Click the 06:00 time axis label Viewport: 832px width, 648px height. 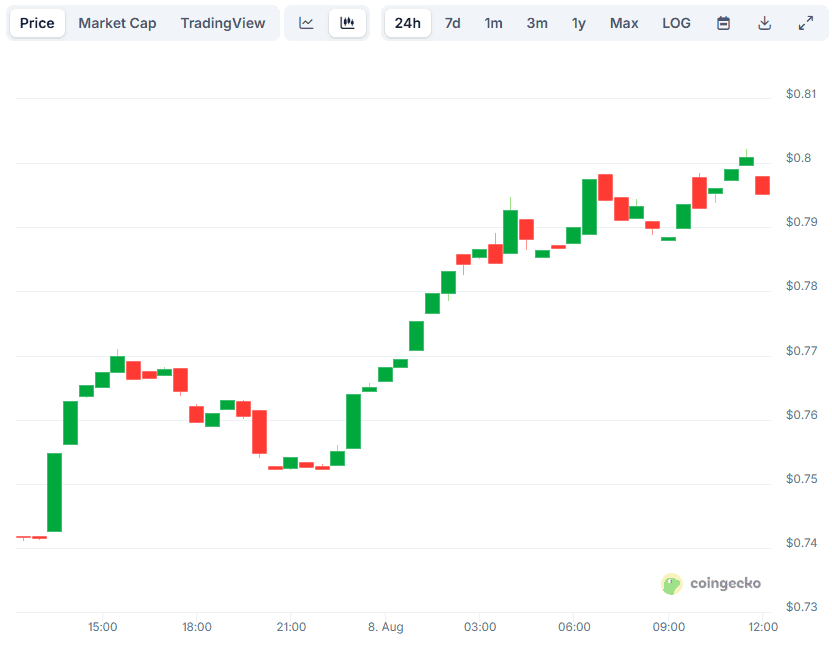(574, 627)
